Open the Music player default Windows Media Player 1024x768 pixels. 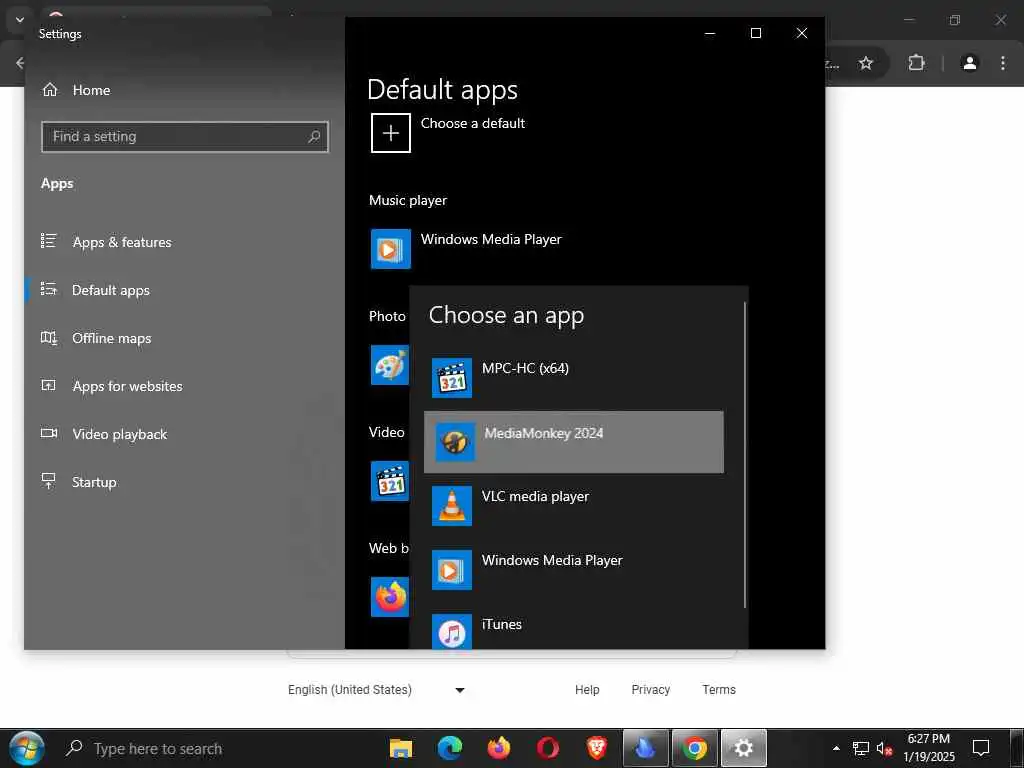(466, 249)
